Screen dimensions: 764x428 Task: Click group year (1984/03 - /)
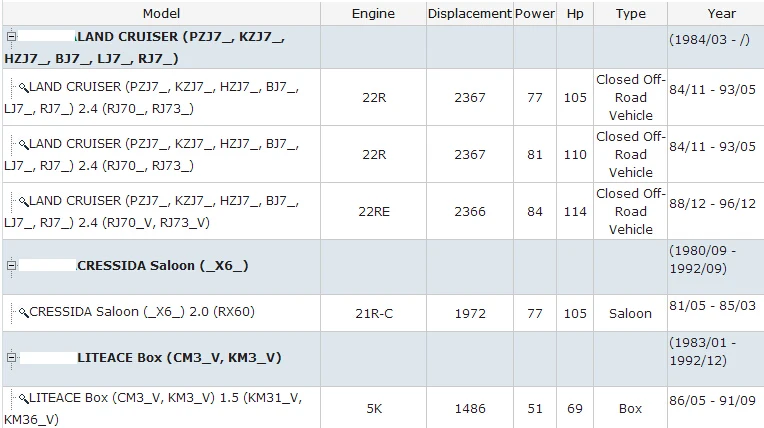click(709, 39)
